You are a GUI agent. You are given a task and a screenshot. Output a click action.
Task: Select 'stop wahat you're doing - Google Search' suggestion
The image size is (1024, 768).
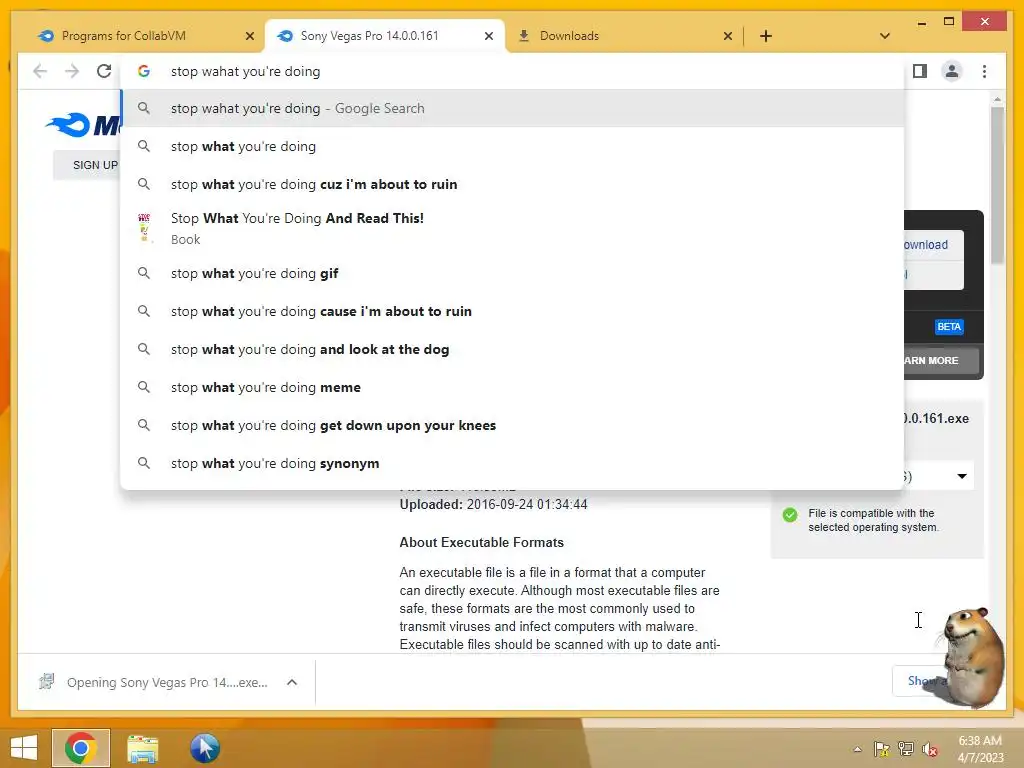(x=513, y=108)
